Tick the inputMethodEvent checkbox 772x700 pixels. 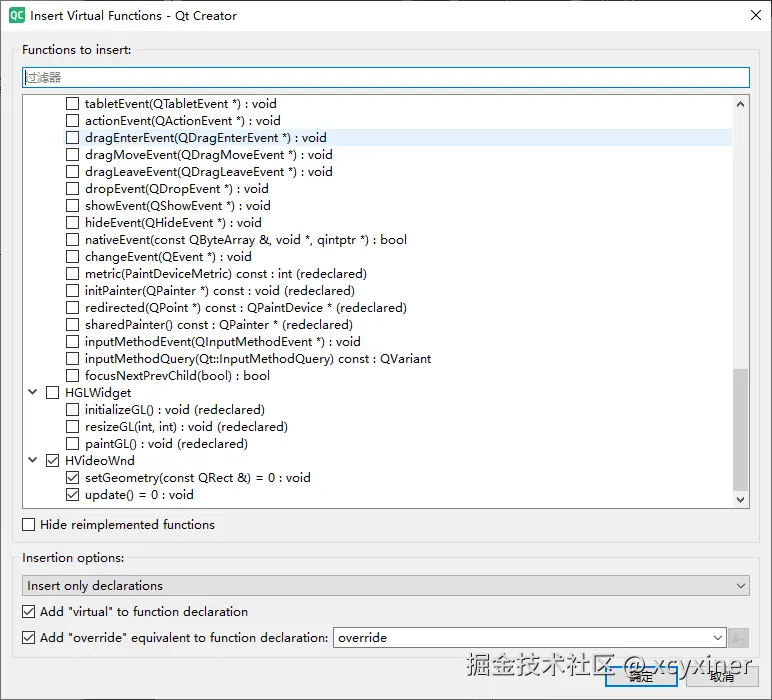pyautogui.click(x=72, y=342)
